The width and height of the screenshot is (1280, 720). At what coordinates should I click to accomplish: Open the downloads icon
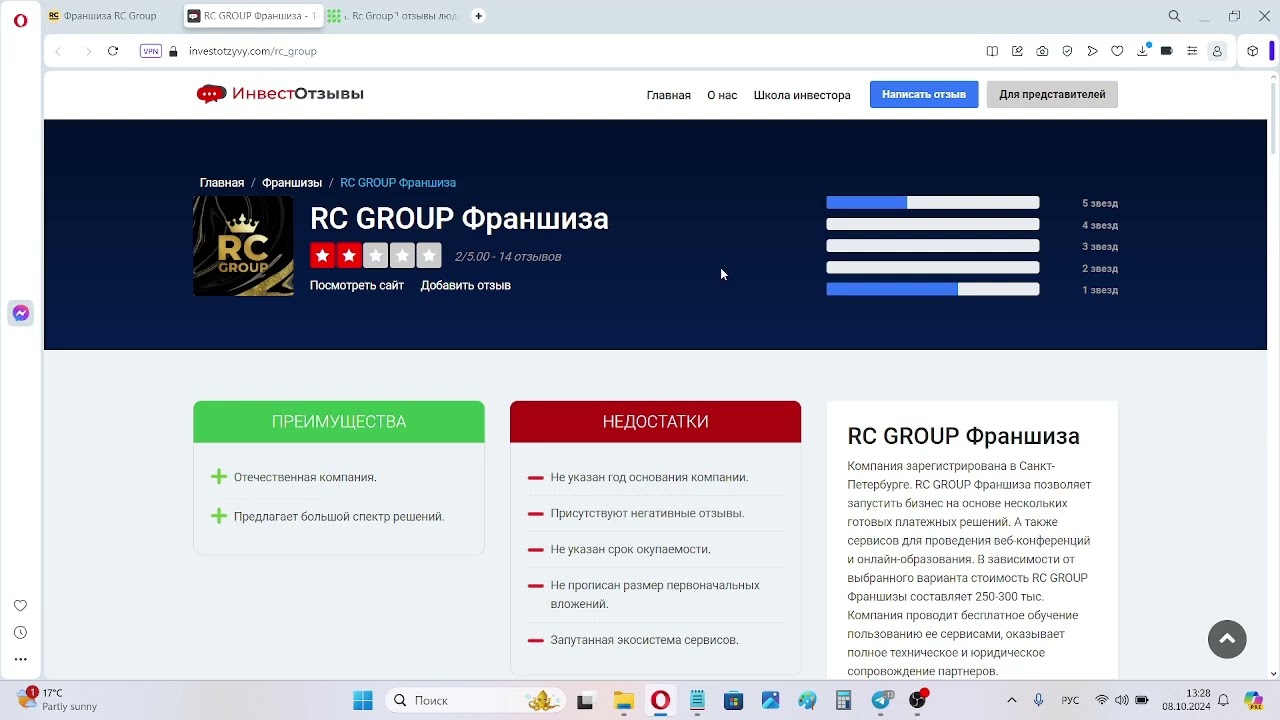click(1142, 51)
